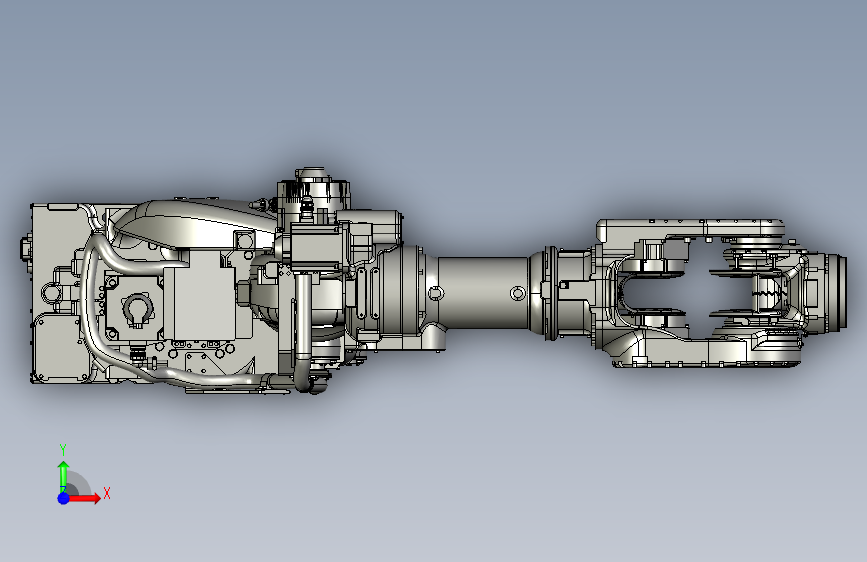Click the green Y axis arrow of the triad
This screenshot has width=867, height=562.
point(64,476)
